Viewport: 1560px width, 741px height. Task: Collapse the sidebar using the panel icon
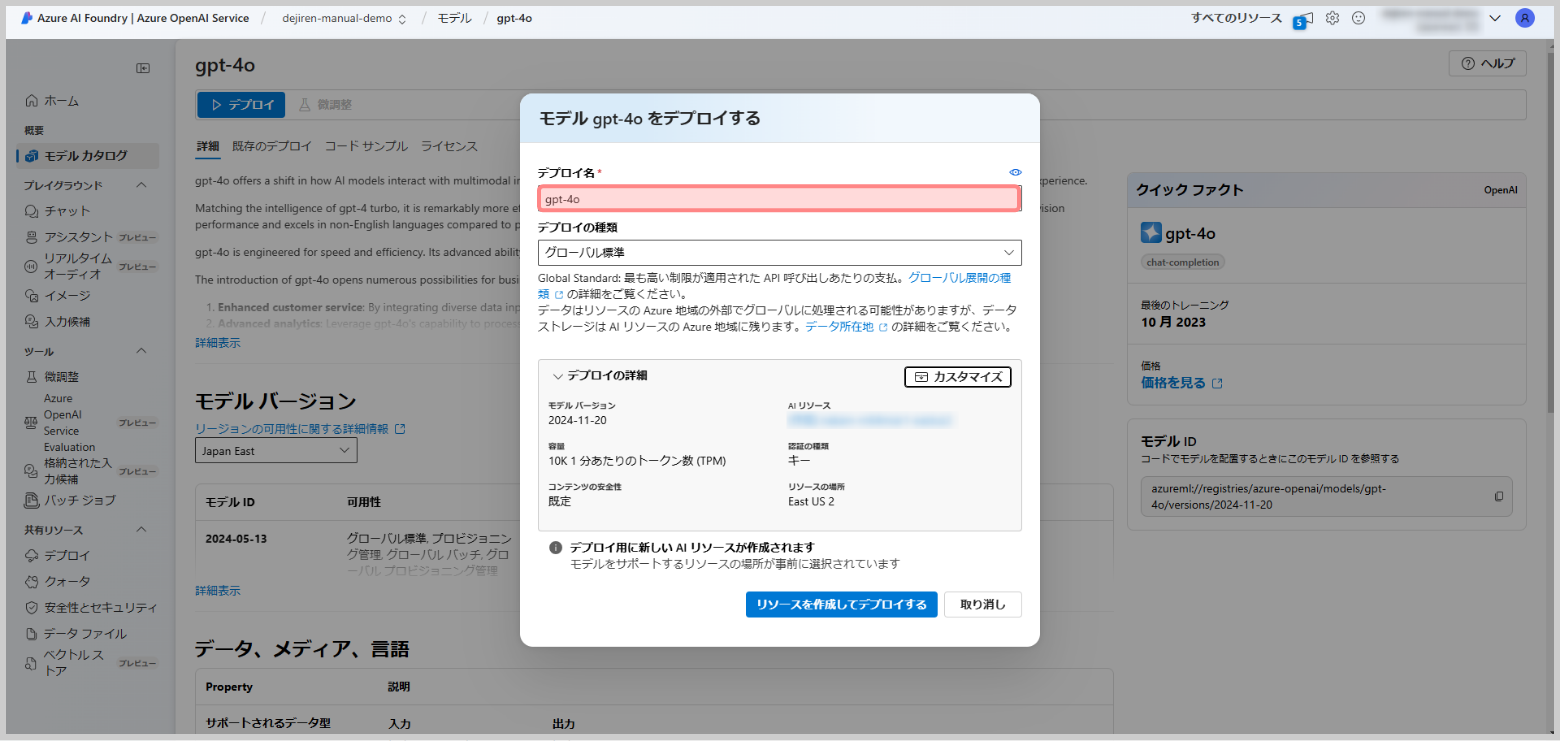pyautogui.click(x=143, y=68)
